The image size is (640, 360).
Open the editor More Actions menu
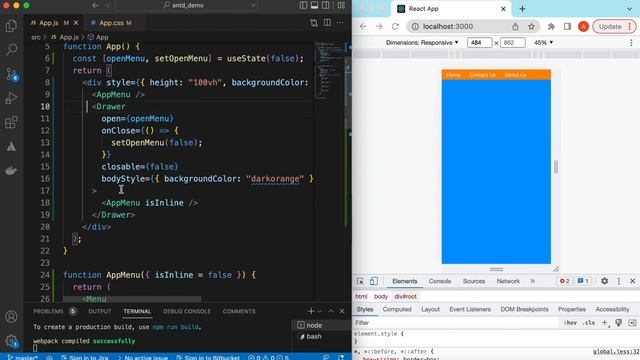click(340, 22)
